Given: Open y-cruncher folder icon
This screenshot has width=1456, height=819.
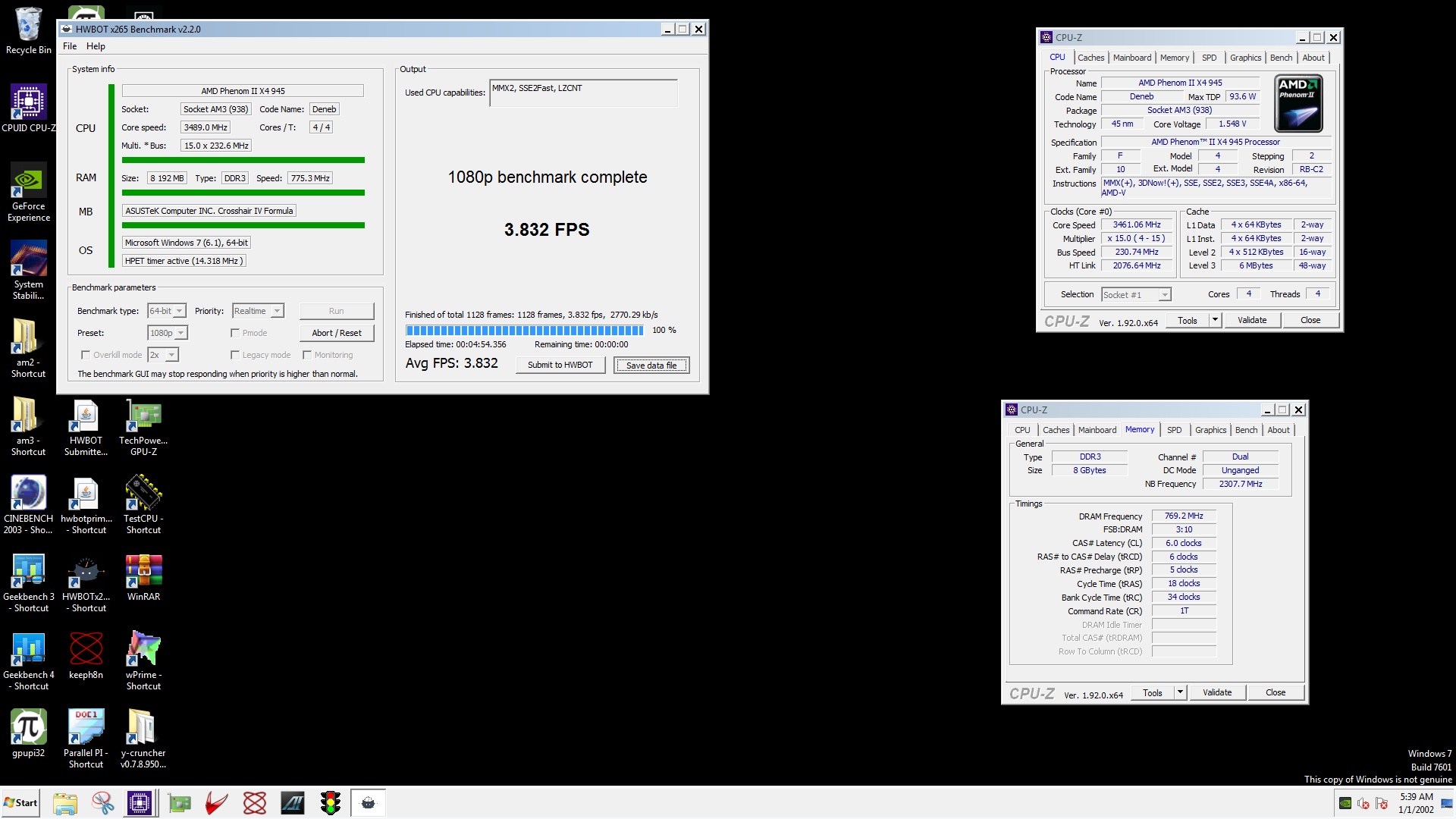Looking at the screenshot, I should point(143,739).
